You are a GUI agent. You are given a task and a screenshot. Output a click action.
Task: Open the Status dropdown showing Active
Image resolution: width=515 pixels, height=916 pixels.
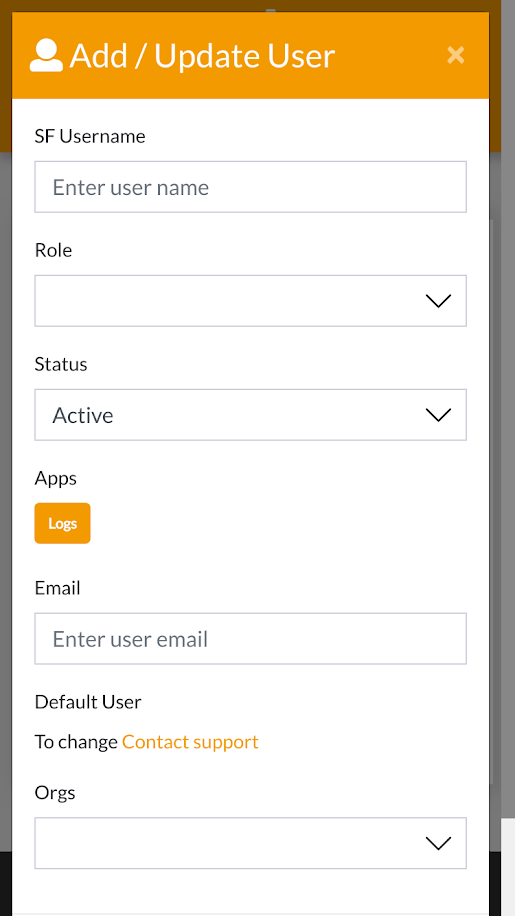[x=250, y=415]
